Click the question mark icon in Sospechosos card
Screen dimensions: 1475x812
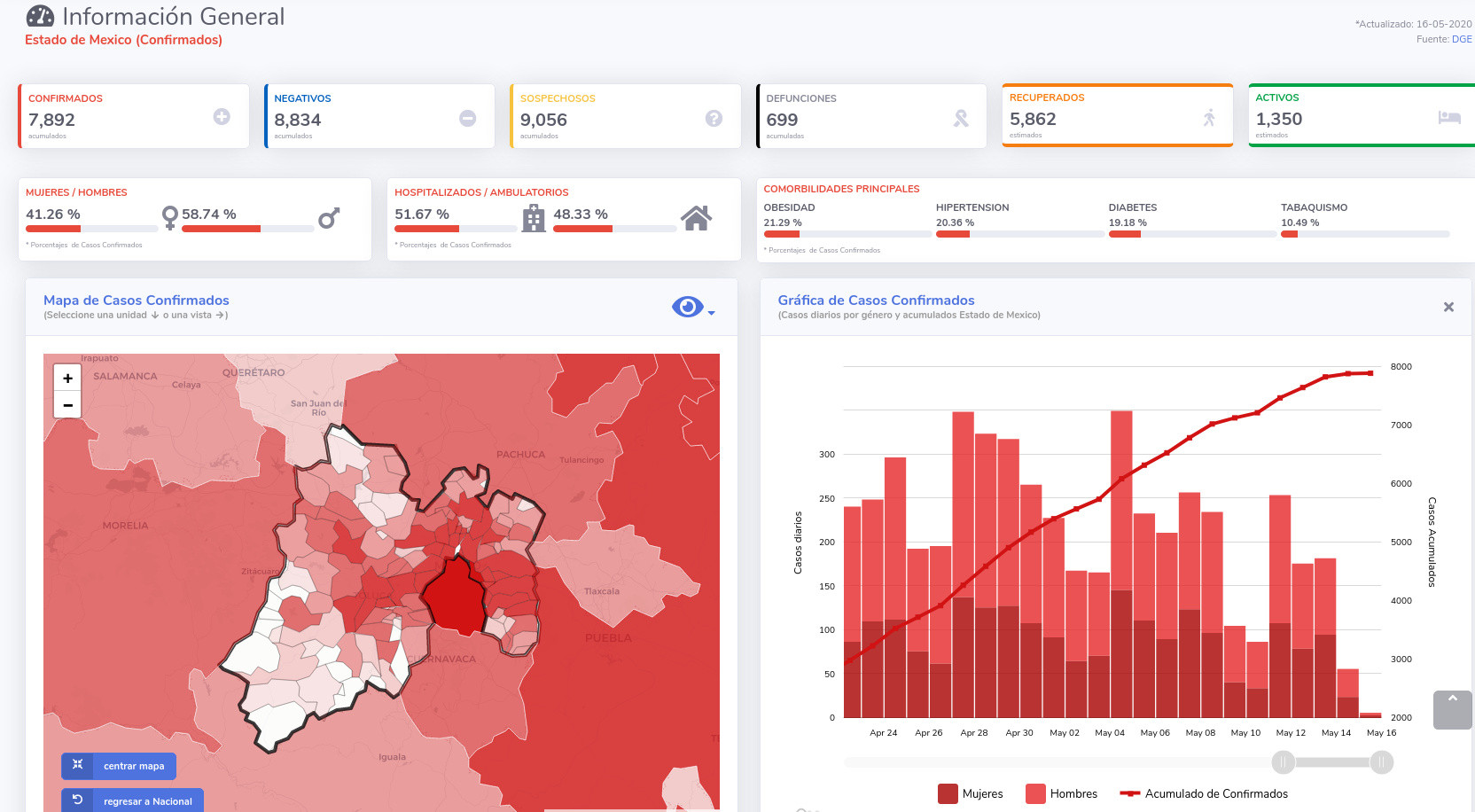[x=714, y=118]
